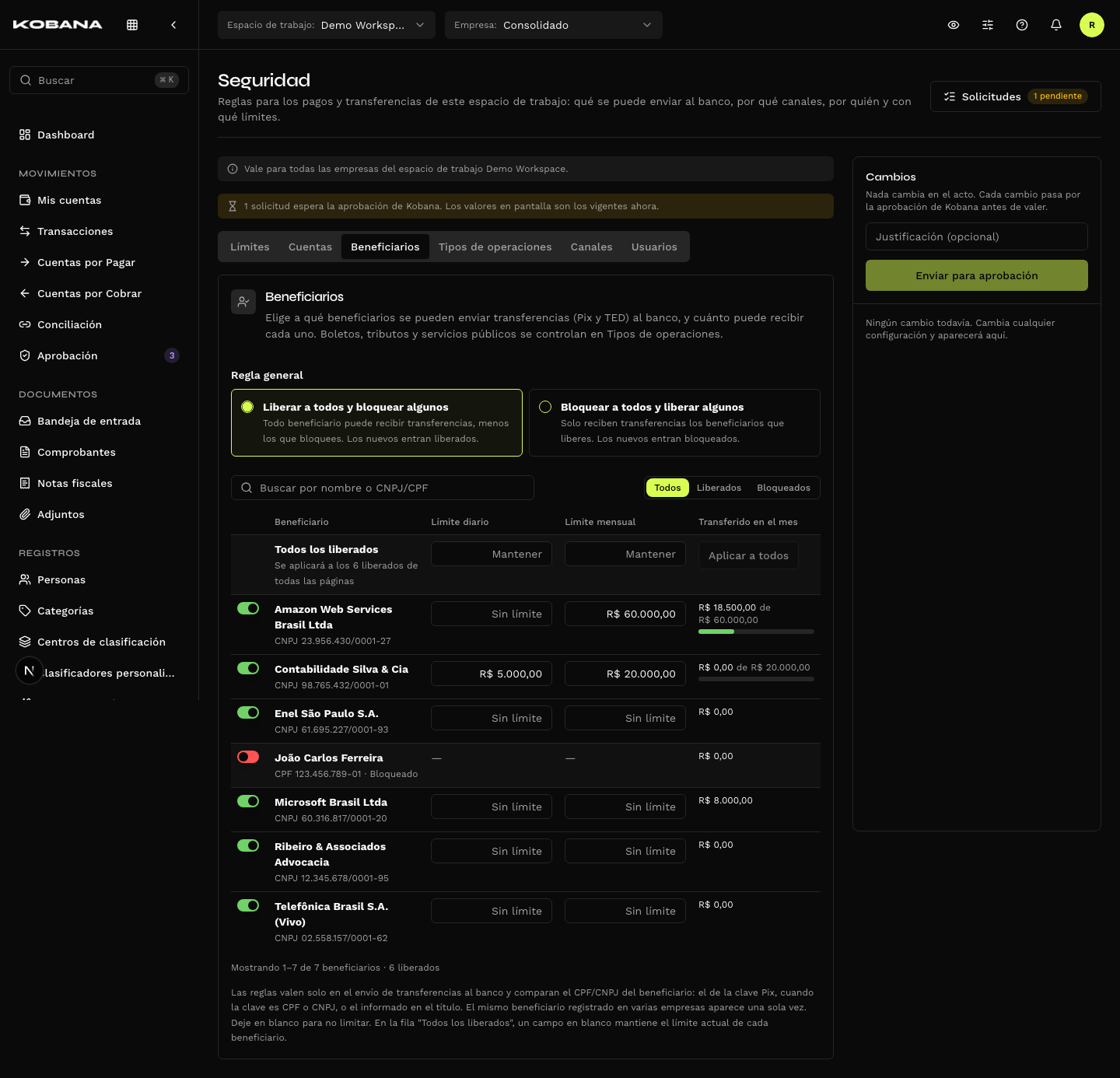The height and width of the screenshot is (1078, 1120).
Task: Toggle Enel São Paulo S.A. switch
Action: [248, 712]
